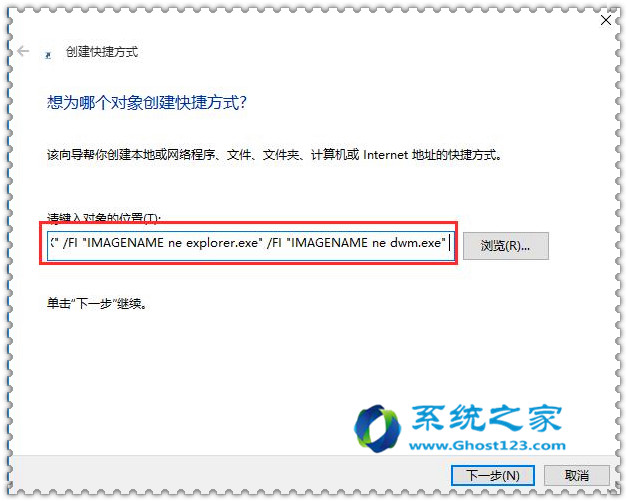The width and height of the screenshot is (628, 502).
Task: Click the swirl logo beside 系统之家
Action: click(377, 428)
